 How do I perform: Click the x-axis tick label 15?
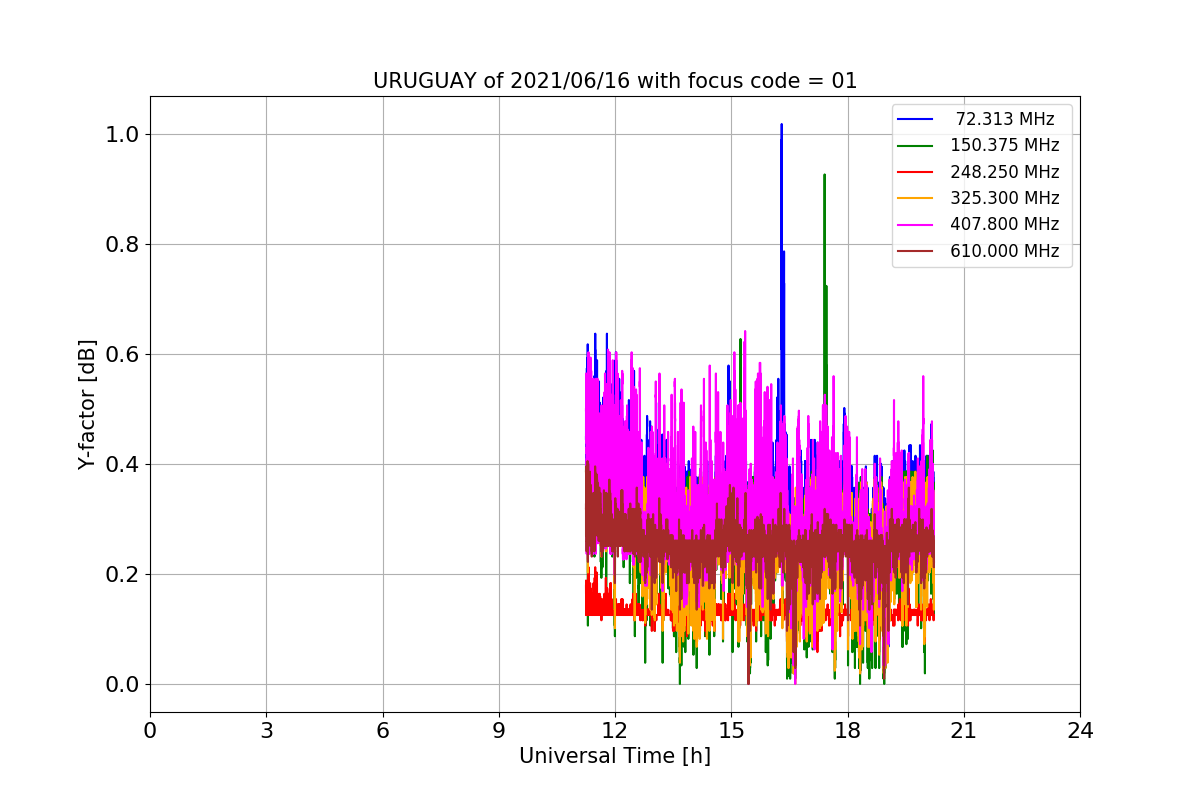pos(731,730)
